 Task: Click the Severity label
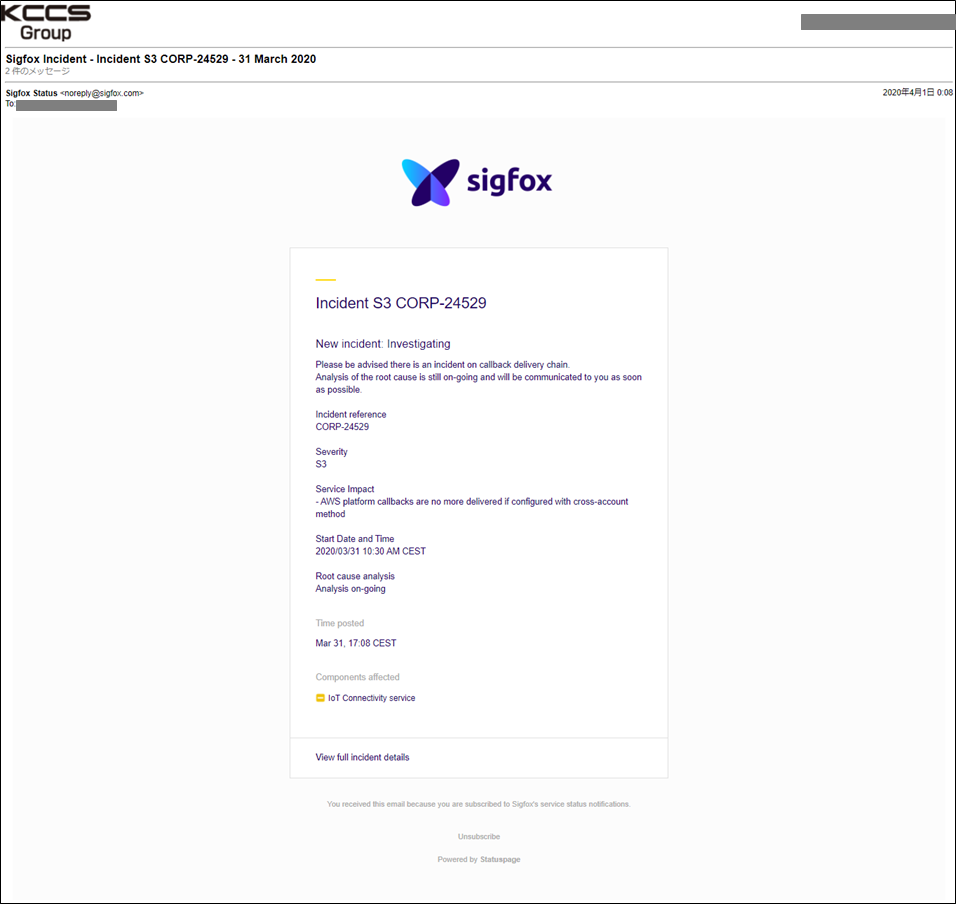[x=332, y=451]
